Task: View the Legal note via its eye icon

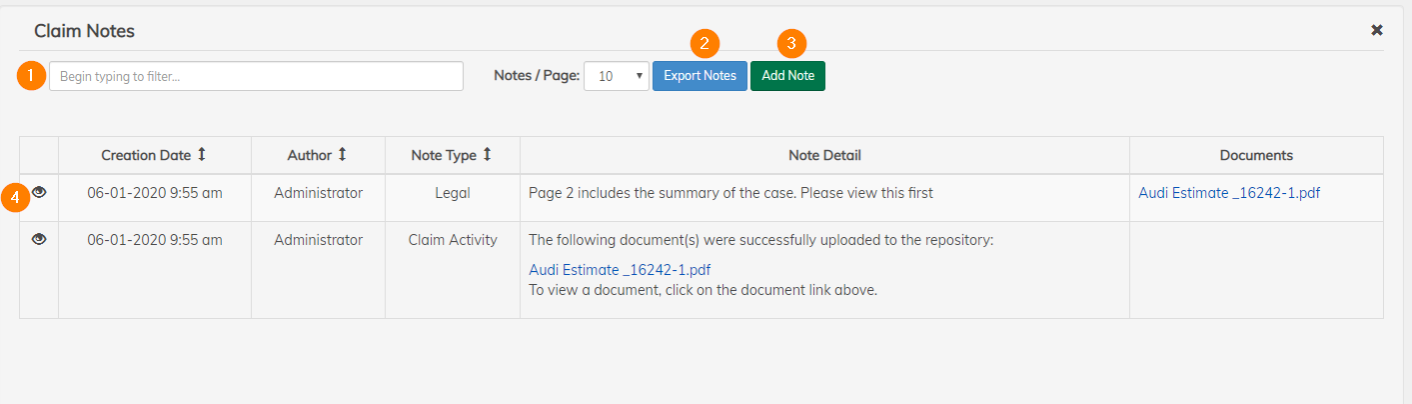Action: 39,192
